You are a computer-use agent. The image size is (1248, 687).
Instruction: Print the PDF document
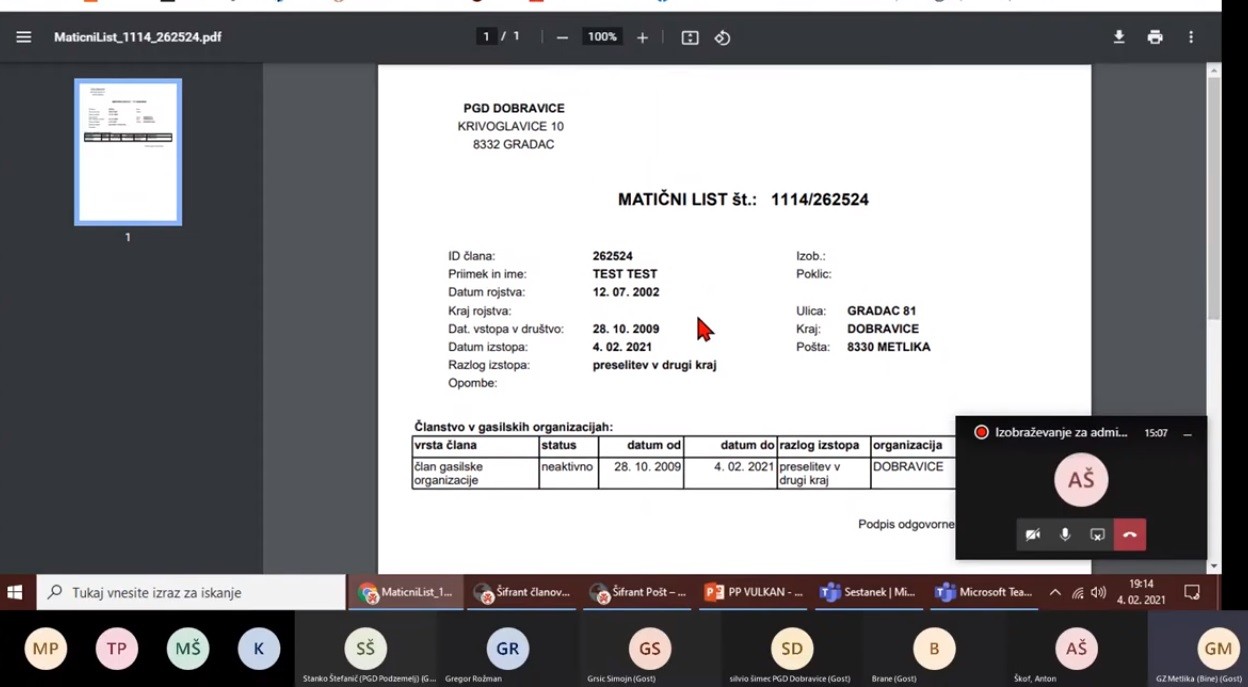(x=1155, y=37)
